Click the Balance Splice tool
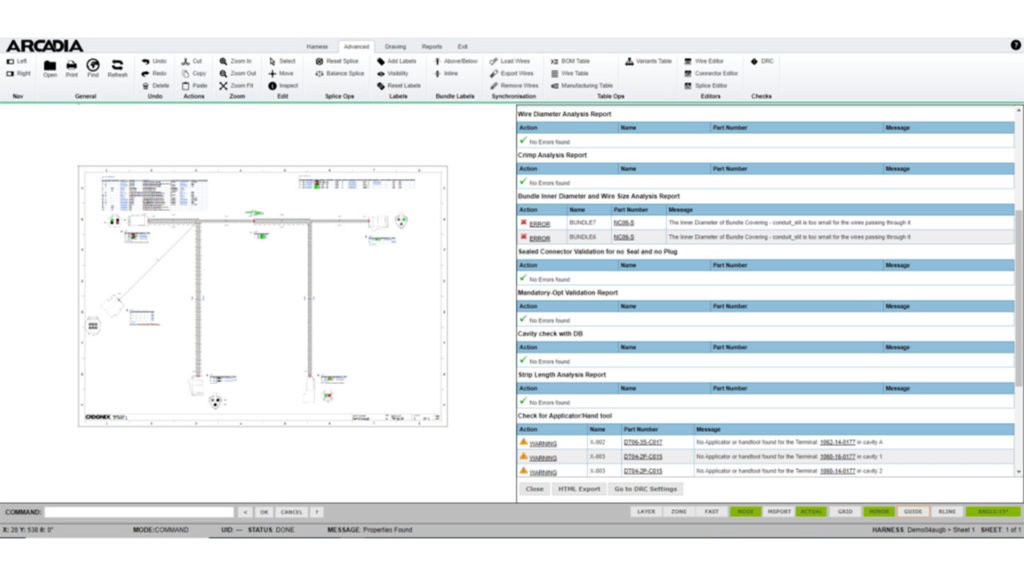This screenshot has width=1024, height=576. 340,73
